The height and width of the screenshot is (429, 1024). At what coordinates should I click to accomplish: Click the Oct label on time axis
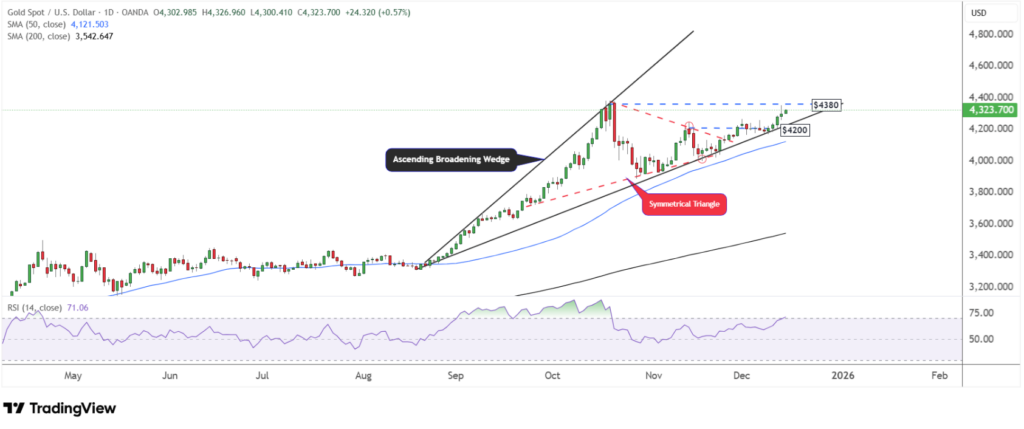[x=553, y=377]
